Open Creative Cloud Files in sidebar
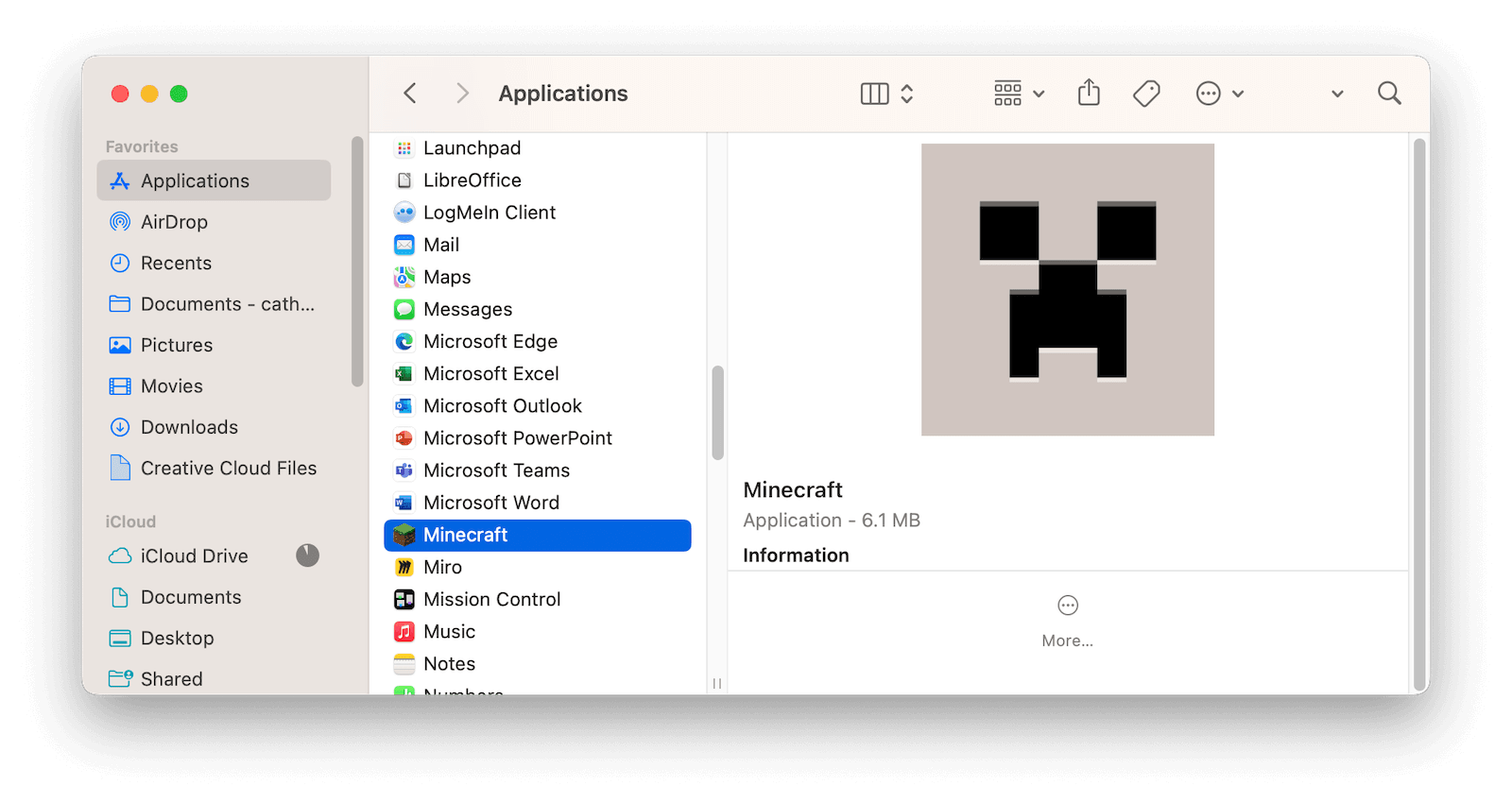Image resolution: width=1512 pixels, height=803 pixels. 214,469
